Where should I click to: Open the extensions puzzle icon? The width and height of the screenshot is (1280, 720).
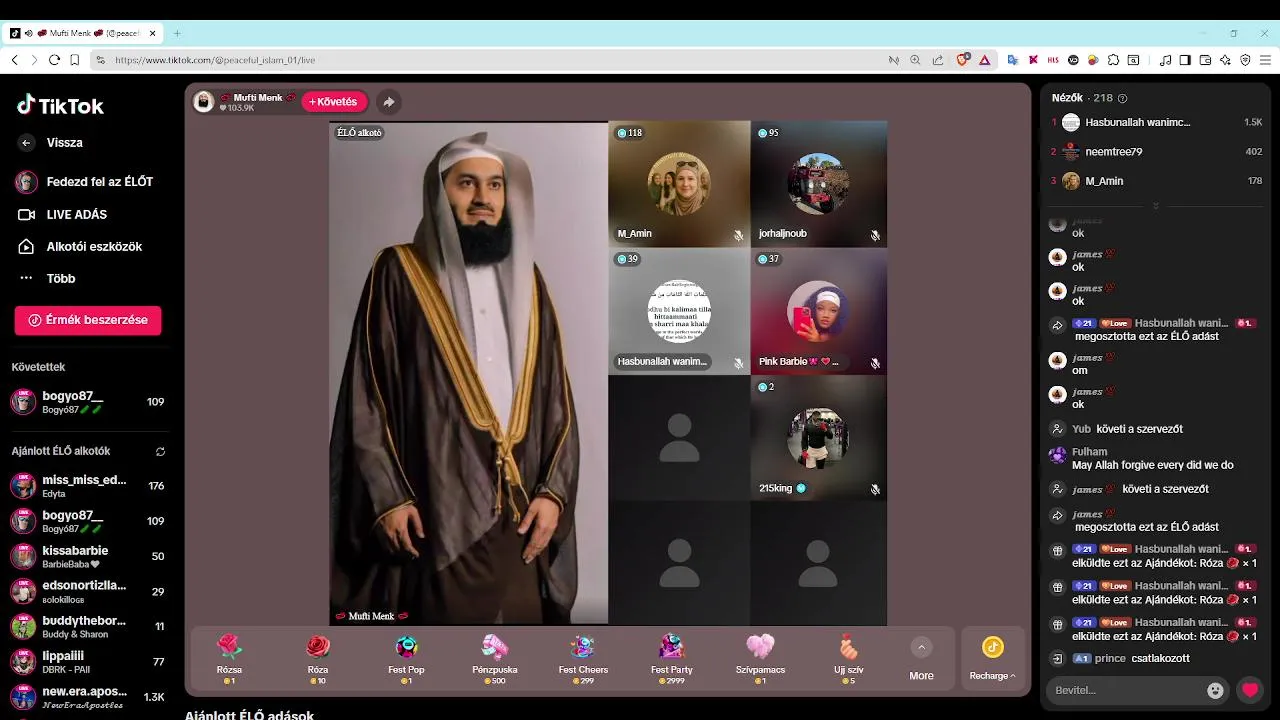[x=1113, y=60]
